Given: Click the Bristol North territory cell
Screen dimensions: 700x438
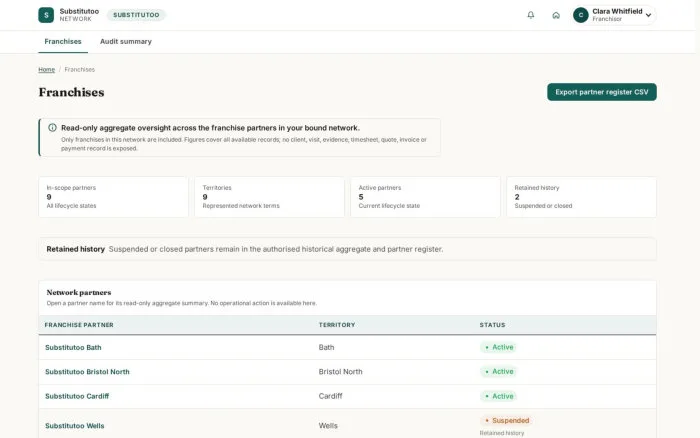Looking at the screenshot, I should pyautogui.click(x=341, y=371).
